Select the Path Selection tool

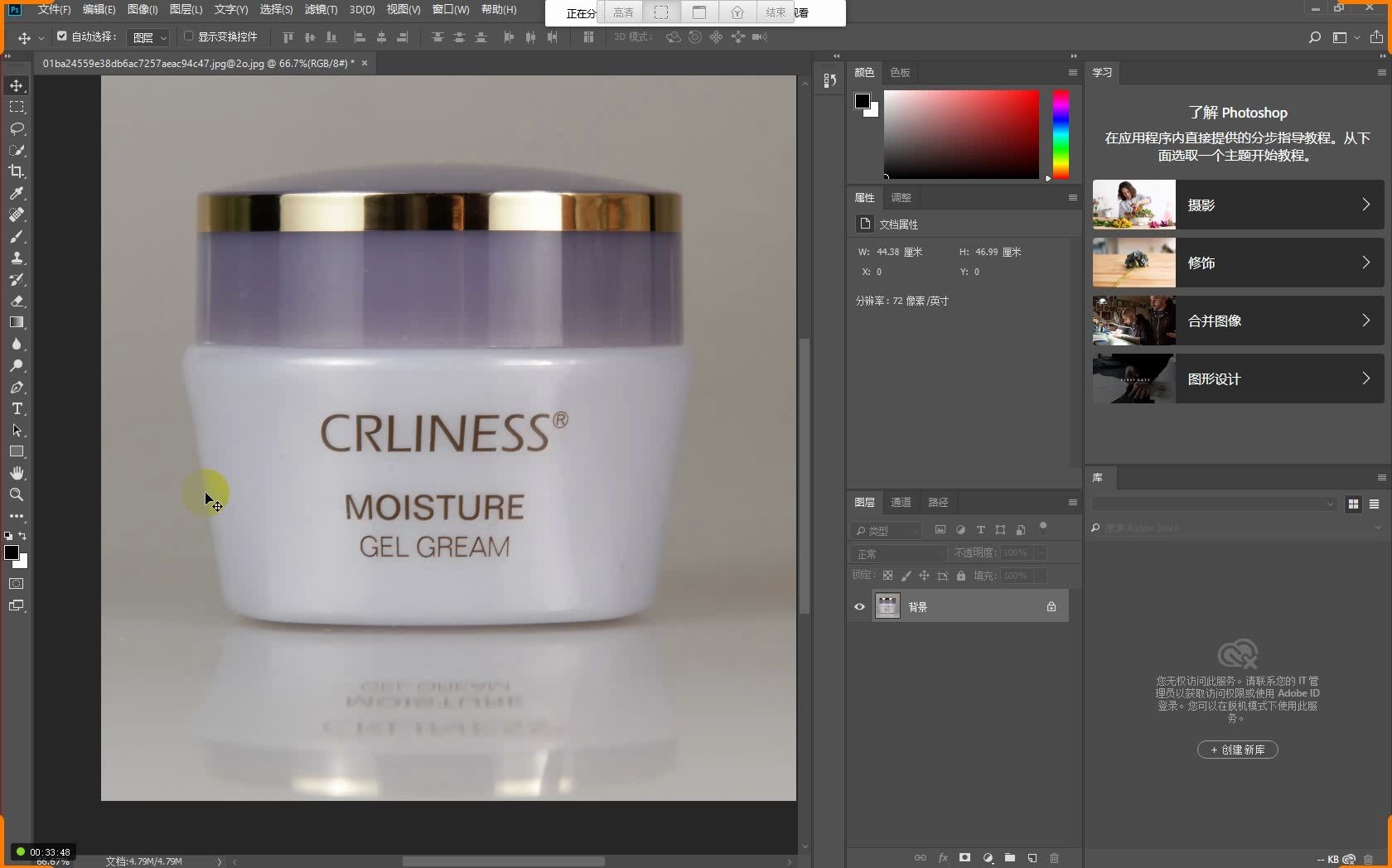[x=17, y=431]
